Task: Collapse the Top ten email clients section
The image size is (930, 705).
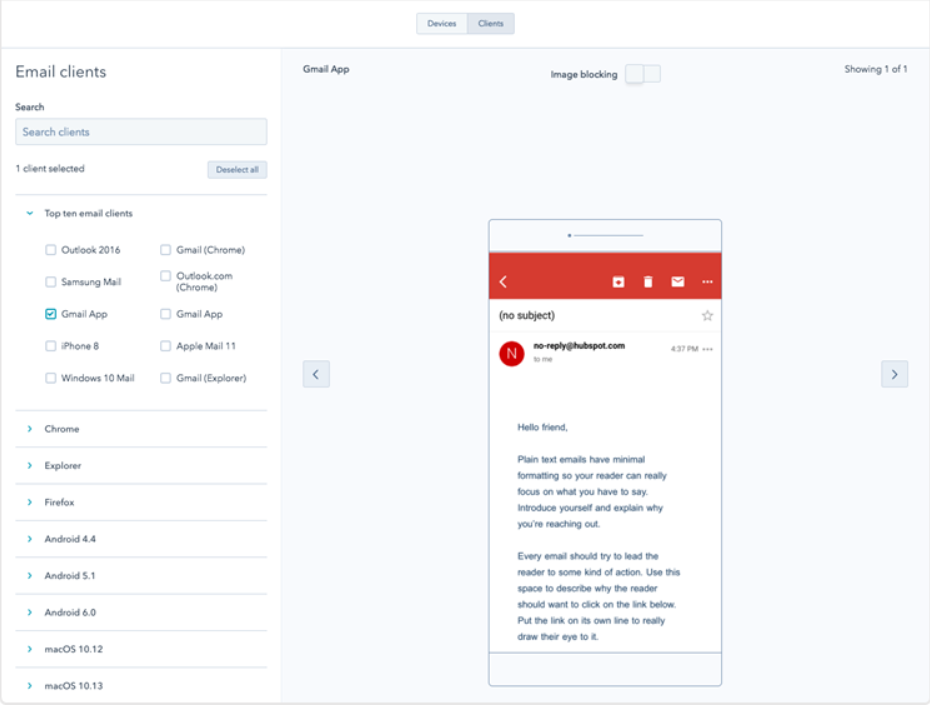Action: pyautogui.click(x=30, y=213)
